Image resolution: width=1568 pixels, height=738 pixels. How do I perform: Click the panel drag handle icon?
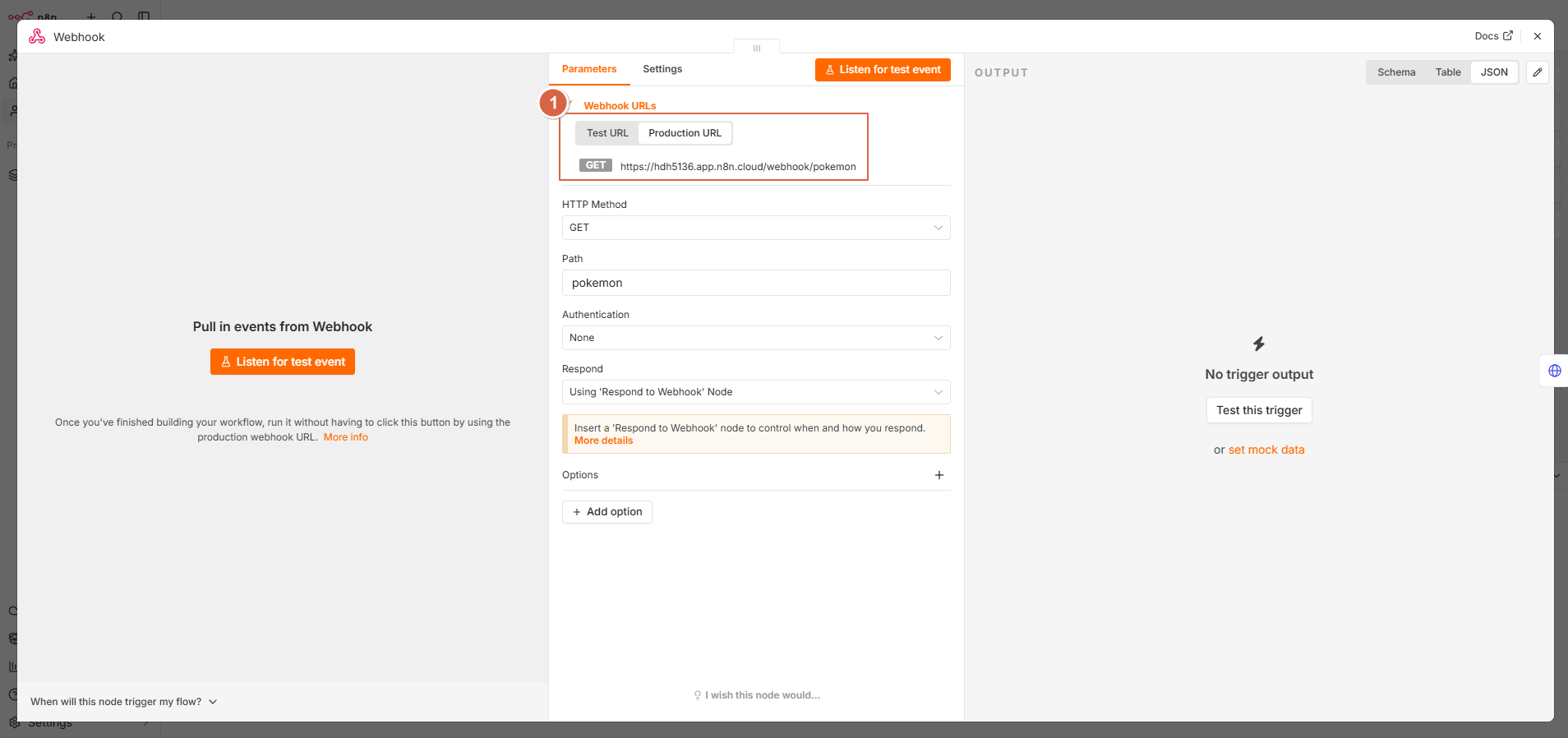coord(757,48)
